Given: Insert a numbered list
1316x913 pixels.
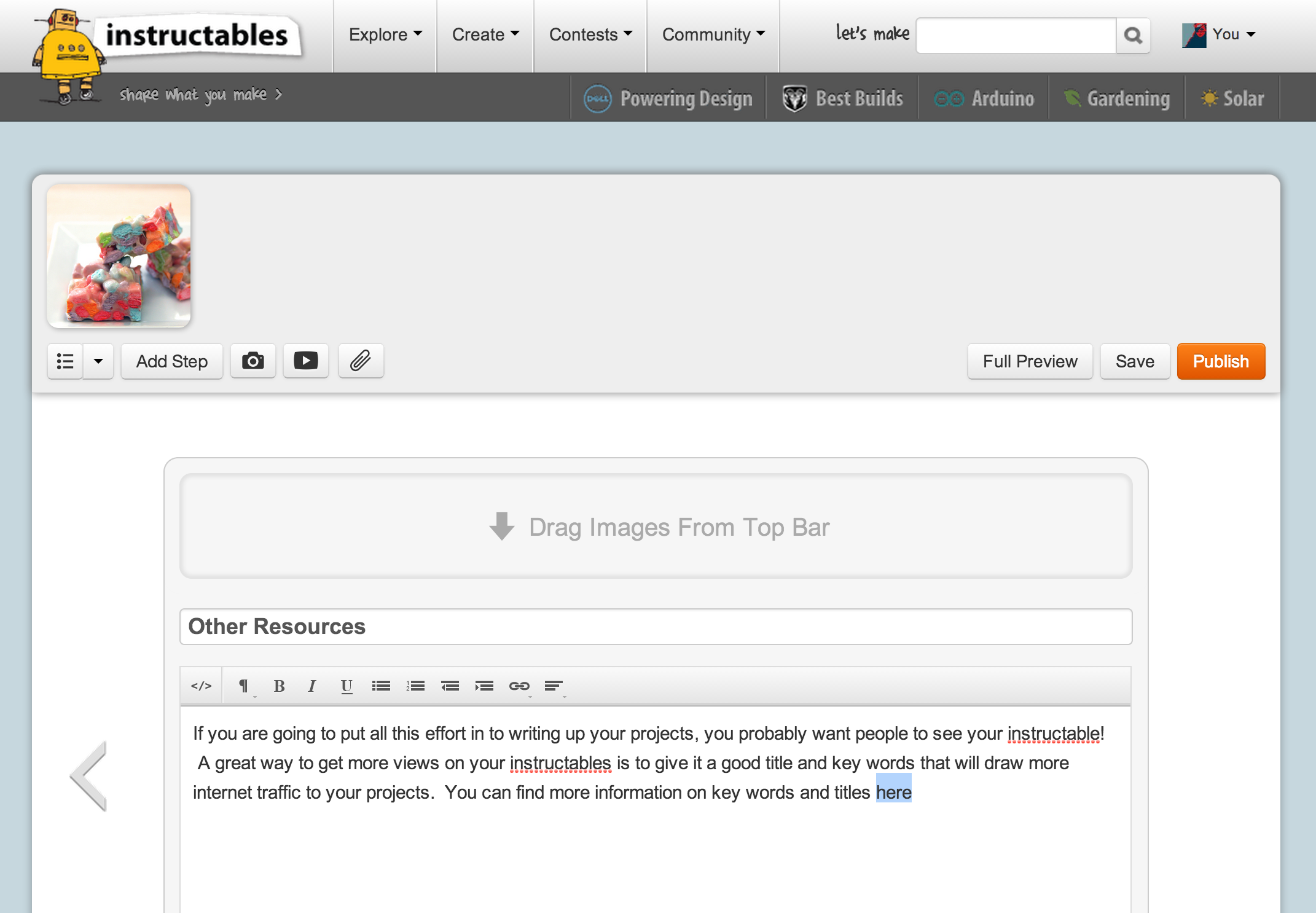Looking at the screenshot, I should pyautogui.click(x=415, y=686).
